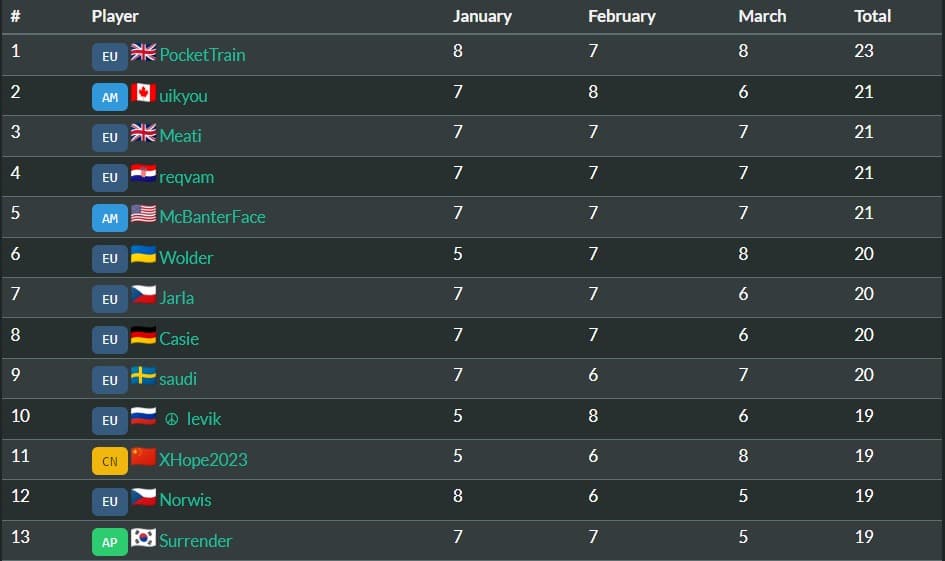This screenshot has width=945, height=561.
Task: Click the Croatia flag beside reqvam
Action: tap(143, 174)
